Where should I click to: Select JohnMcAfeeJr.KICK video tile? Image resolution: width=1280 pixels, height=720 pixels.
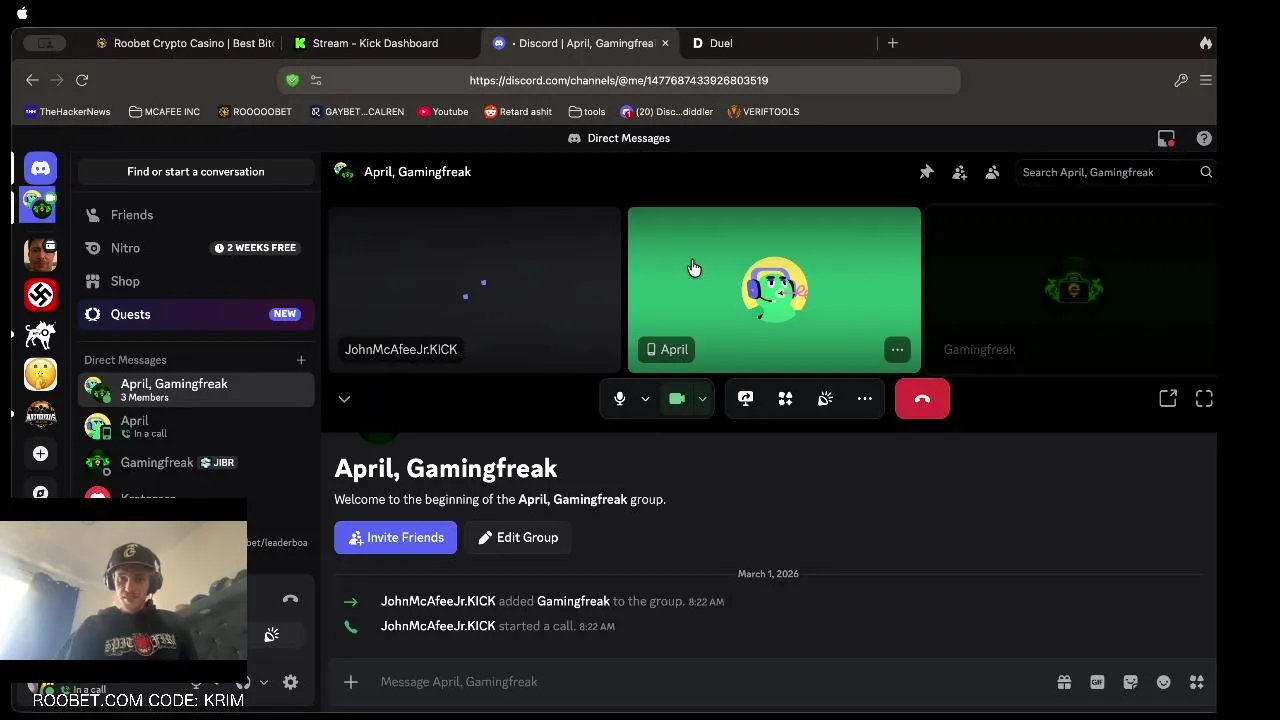coord(474,290)
